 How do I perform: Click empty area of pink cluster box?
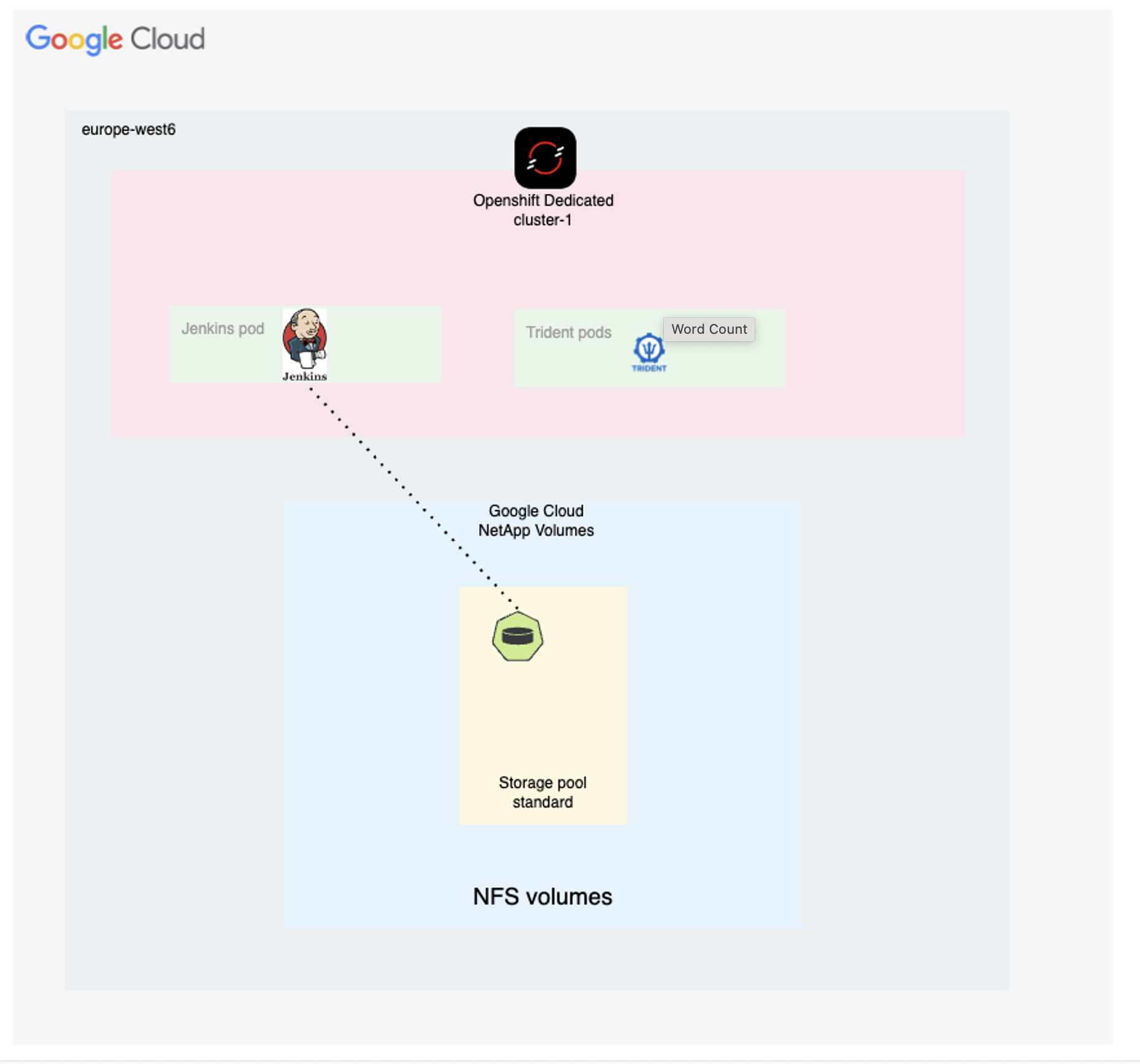[859, 258]
